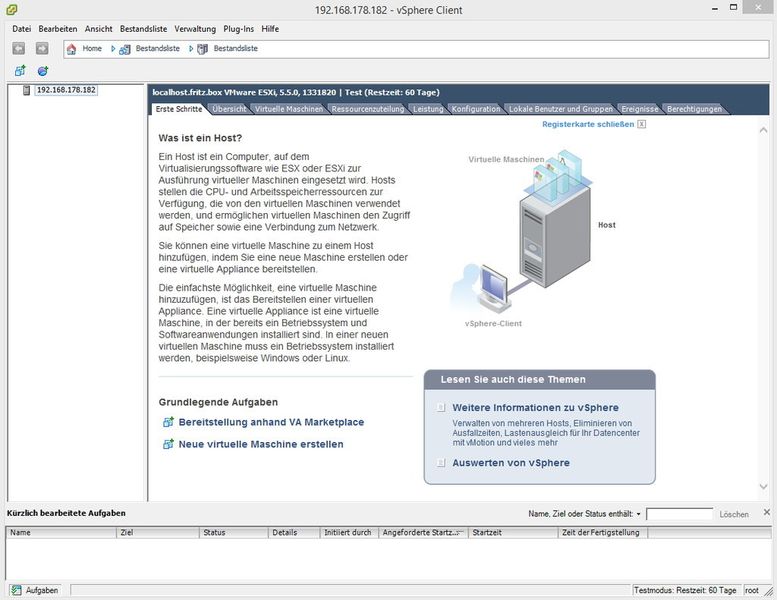Viewport: 777px width, 600px height.
Task: Open the Bestandsliste menu
Action: (x=143, y=29)
